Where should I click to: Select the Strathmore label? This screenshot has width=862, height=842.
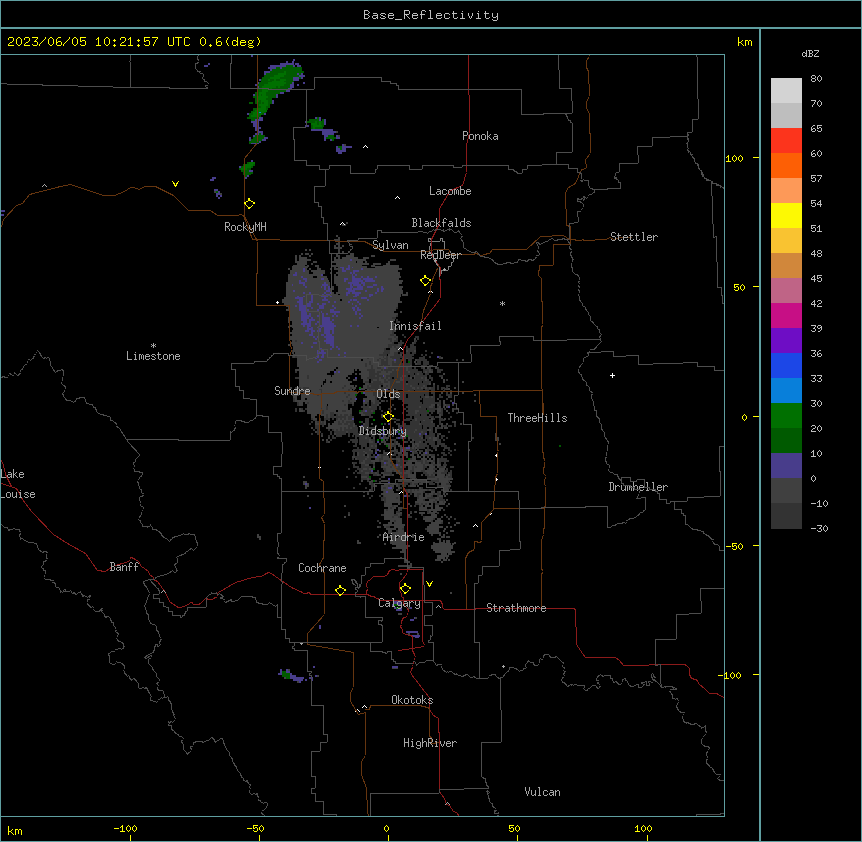(516, 608)
